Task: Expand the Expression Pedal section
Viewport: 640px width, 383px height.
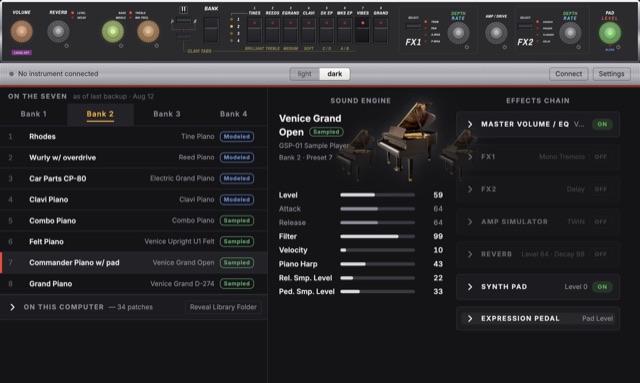Action: click(x=470, y=318)
